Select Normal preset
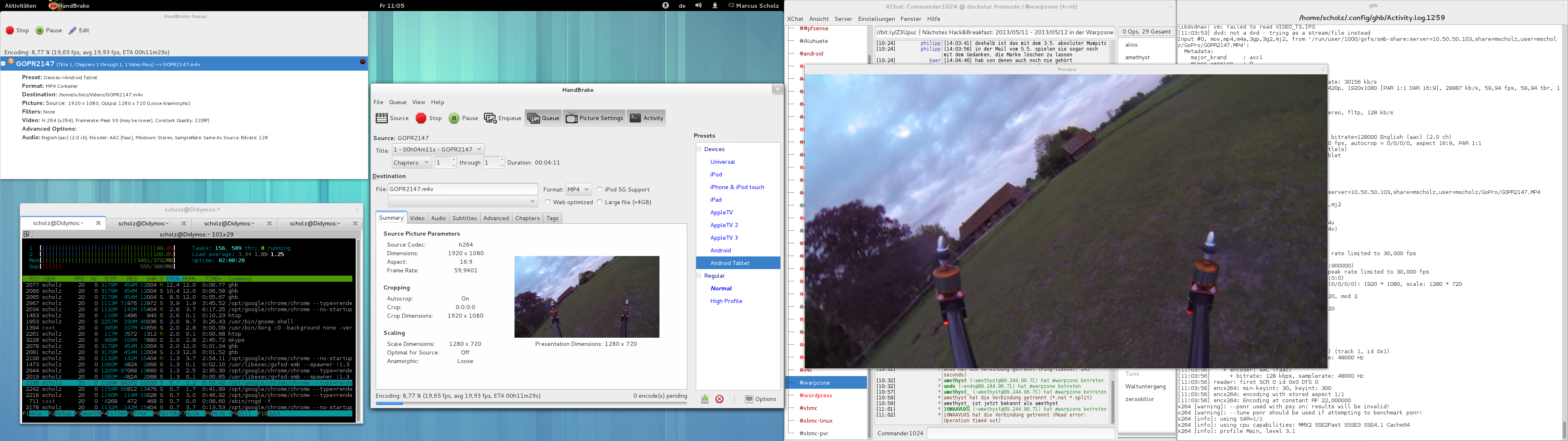 click(x=721, y=289)
